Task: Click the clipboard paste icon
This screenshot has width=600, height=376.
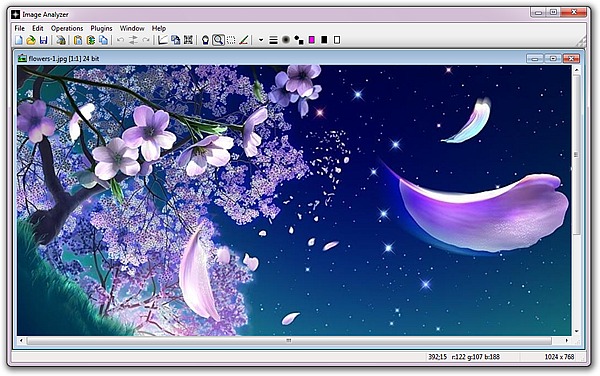Action: pyautogui.click(x=78, y=40)
